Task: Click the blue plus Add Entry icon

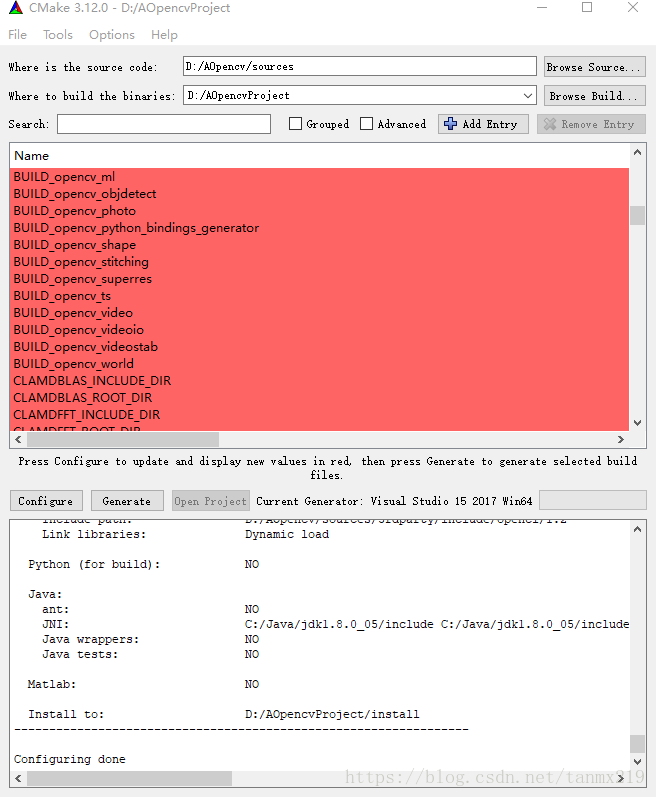Action: pos(450,124)
